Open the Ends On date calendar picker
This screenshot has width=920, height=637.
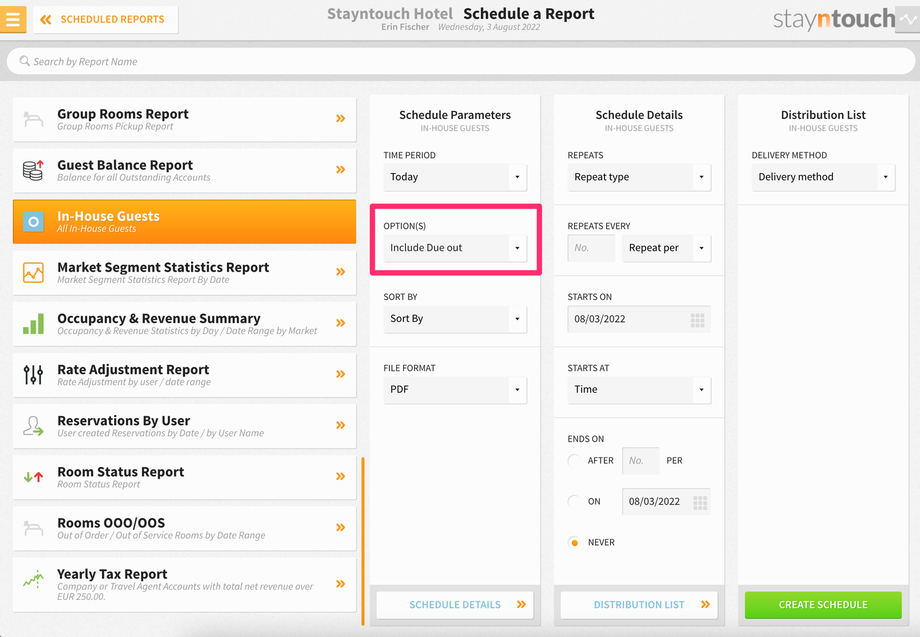700,502
